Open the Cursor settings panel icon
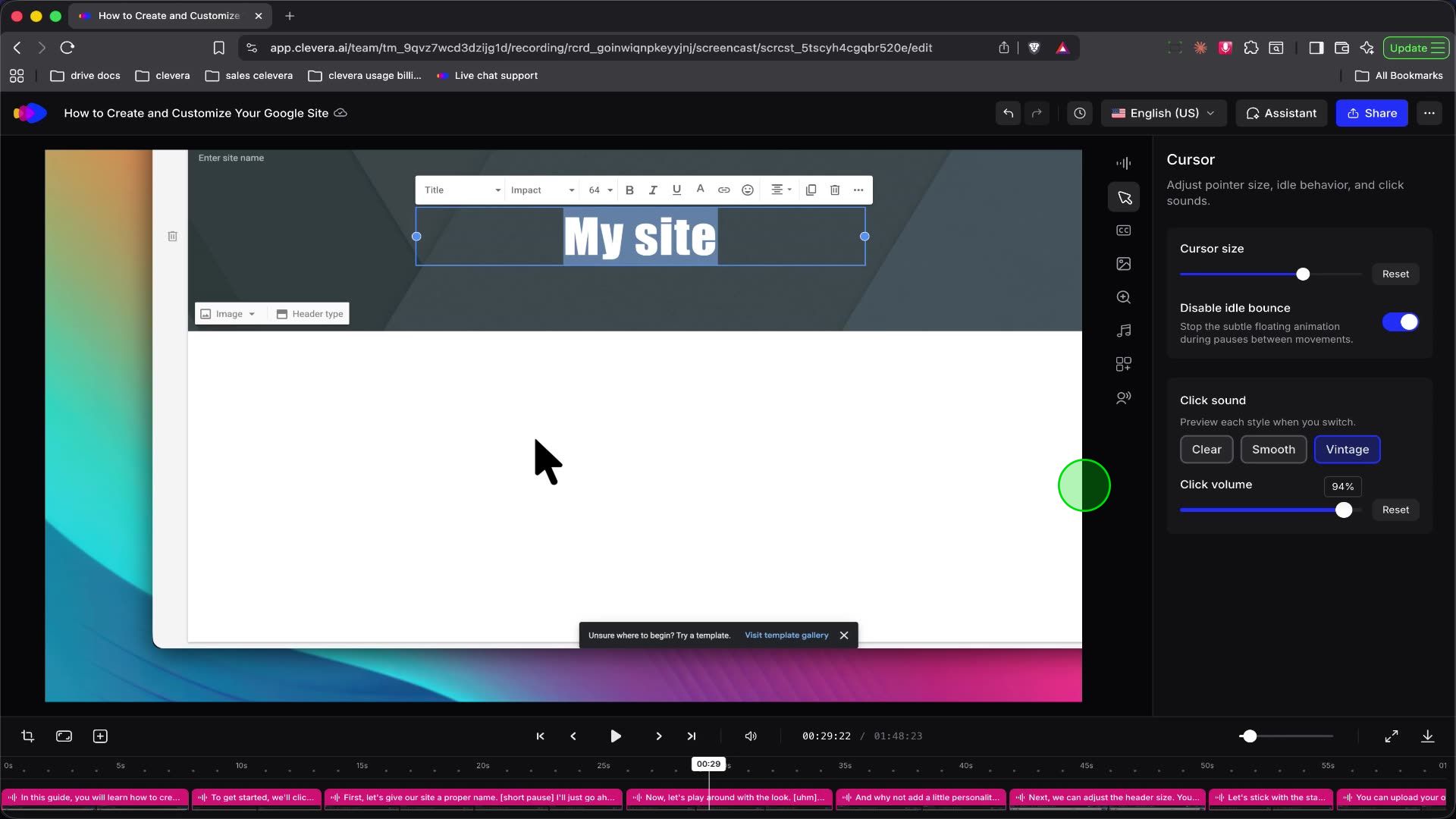Image resolution: width=1456 pixels, height=819 pixels. click(x=1124, y=198)
